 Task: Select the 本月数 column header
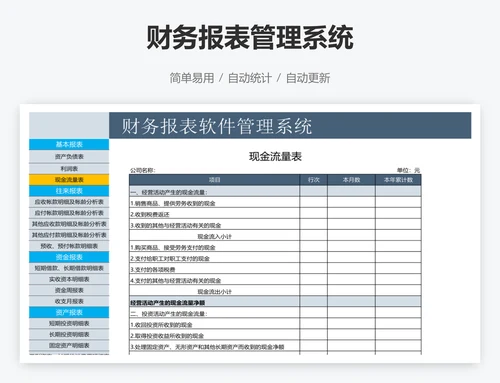351,180
